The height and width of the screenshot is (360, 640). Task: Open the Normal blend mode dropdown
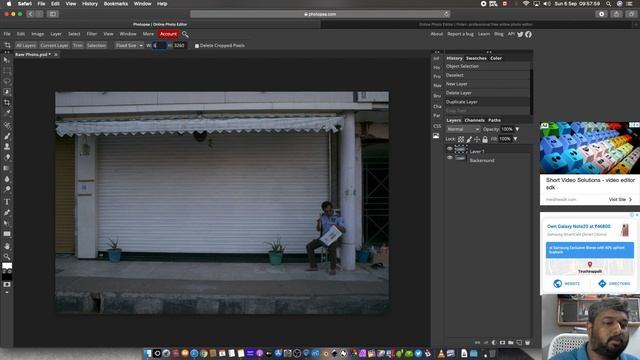pyautogui.click(x=463, y=129)
